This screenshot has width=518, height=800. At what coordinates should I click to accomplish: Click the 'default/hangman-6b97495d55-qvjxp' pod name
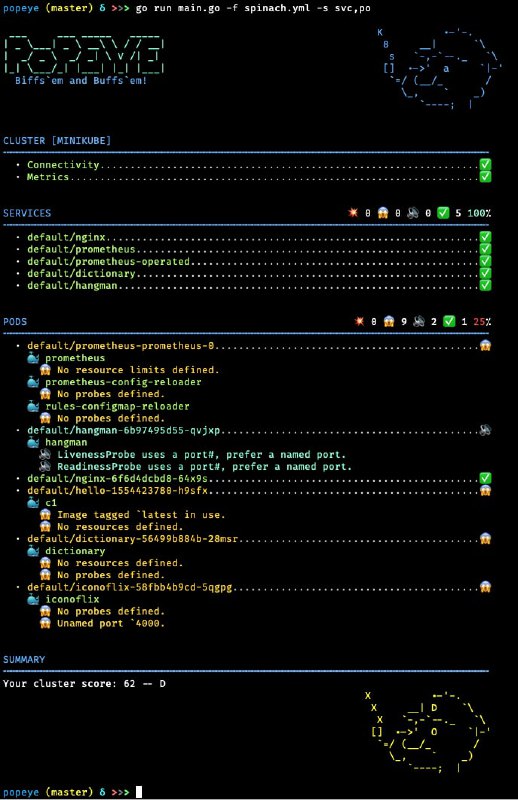pyautogui.click(x=124, y=430)
